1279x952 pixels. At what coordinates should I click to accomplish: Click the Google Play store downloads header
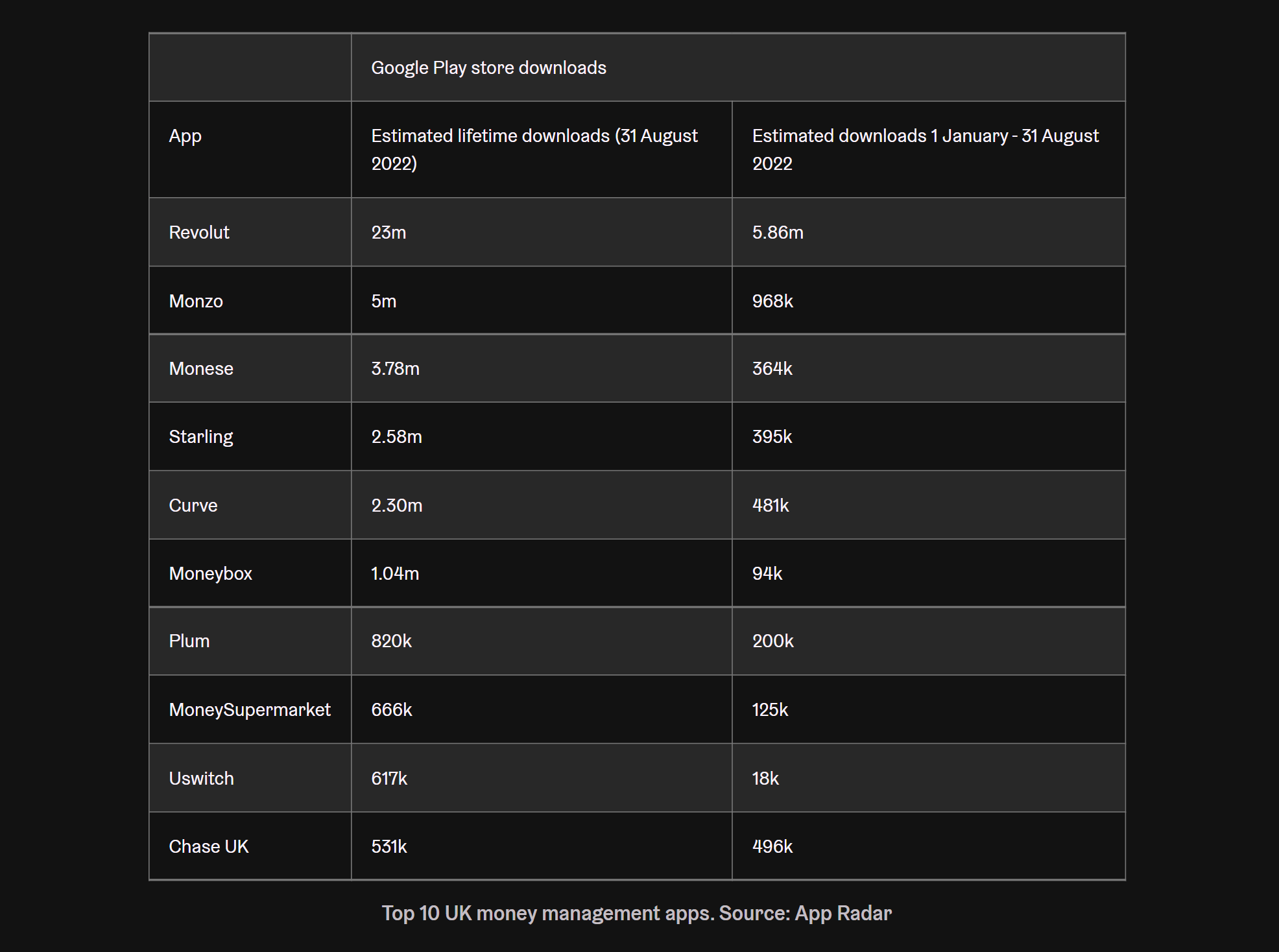488,67
